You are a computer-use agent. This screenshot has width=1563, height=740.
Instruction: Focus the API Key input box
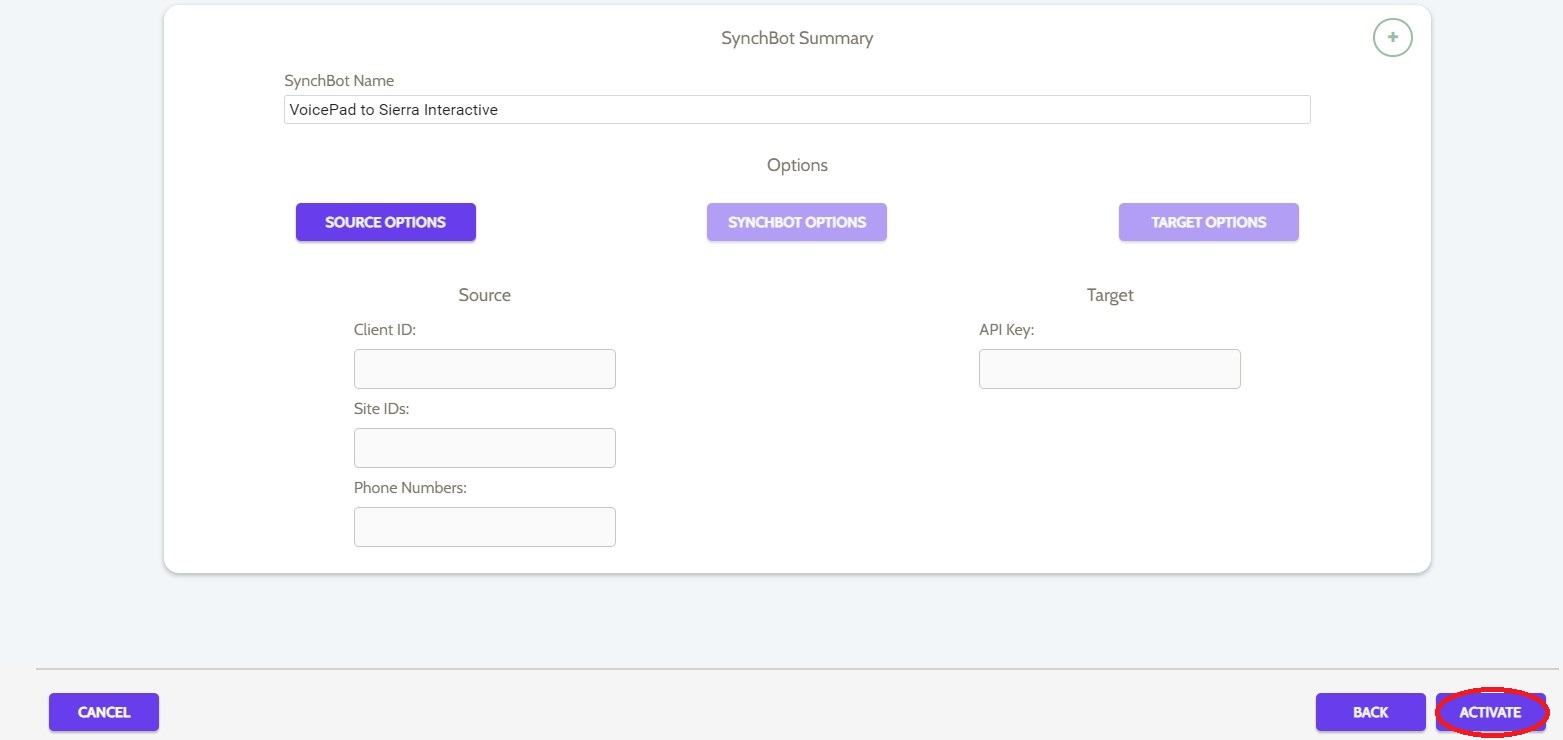tap(1110, 369)
